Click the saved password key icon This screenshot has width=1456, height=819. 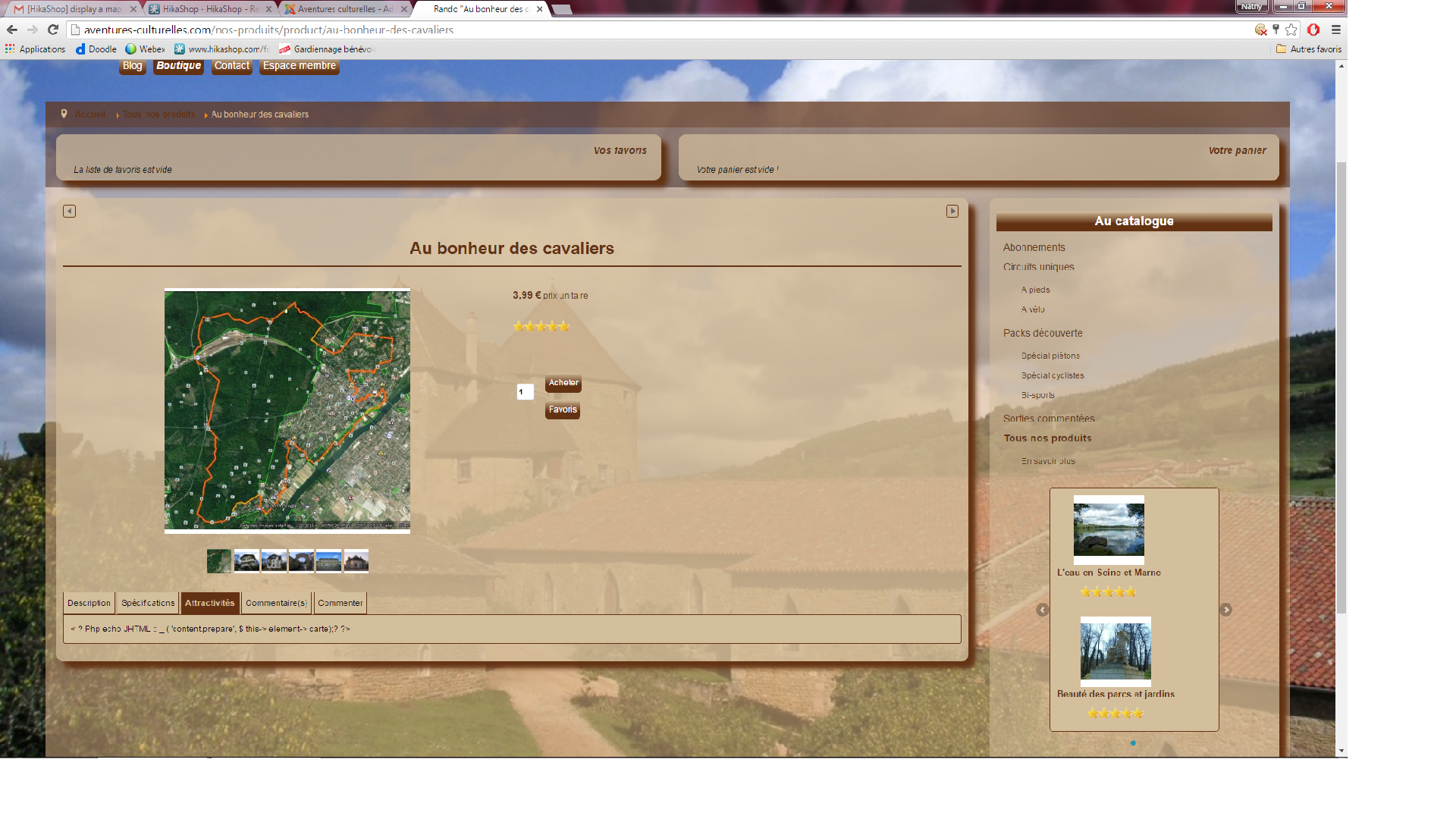click(x=1276, y=30)
